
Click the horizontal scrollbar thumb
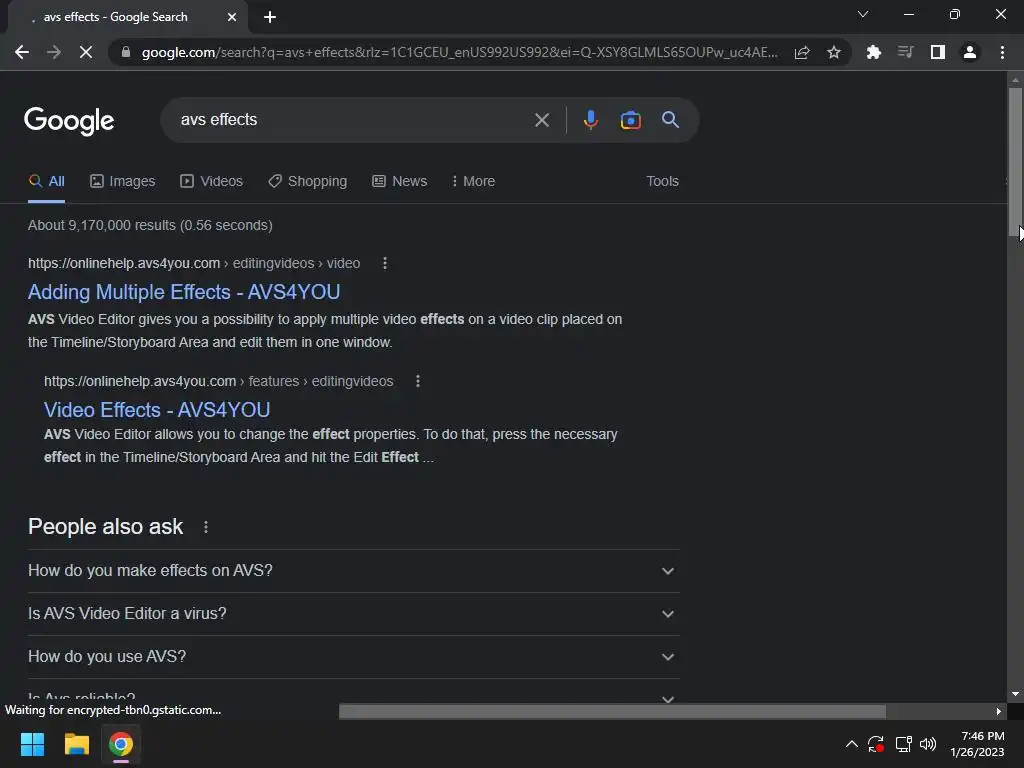(x=613, y=711)
